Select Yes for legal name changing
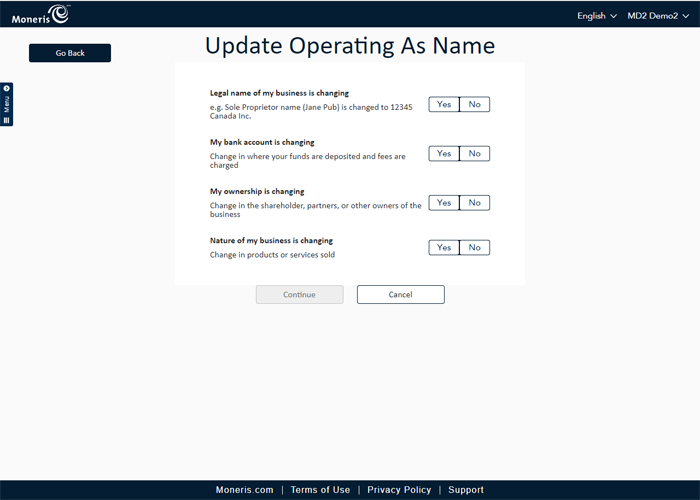700x500 pixels. point(444,104)
